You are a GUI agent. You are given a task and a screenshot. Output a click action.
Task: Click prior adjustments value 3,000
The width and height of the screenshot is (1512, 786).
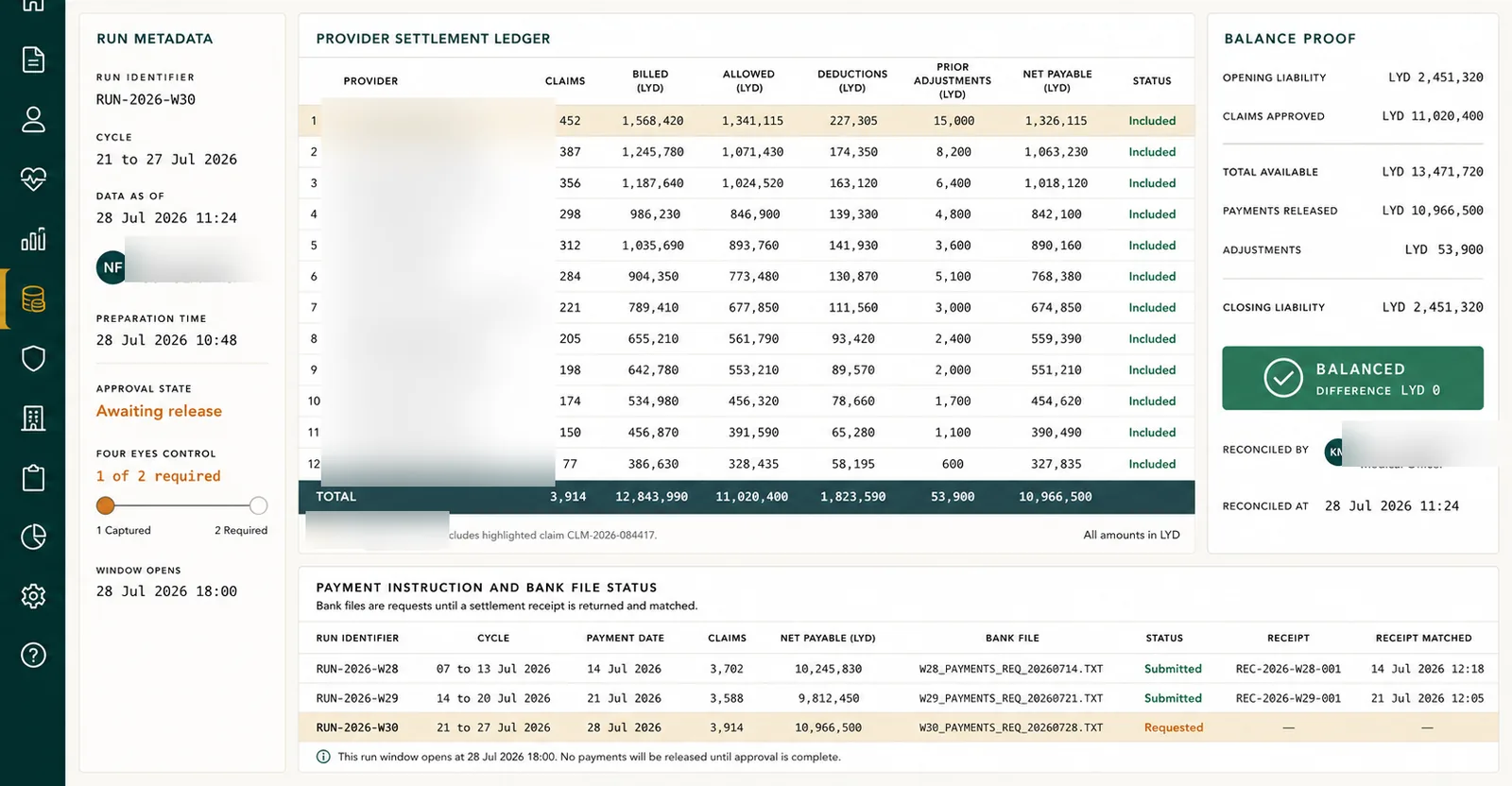click(x=953, y=308)
